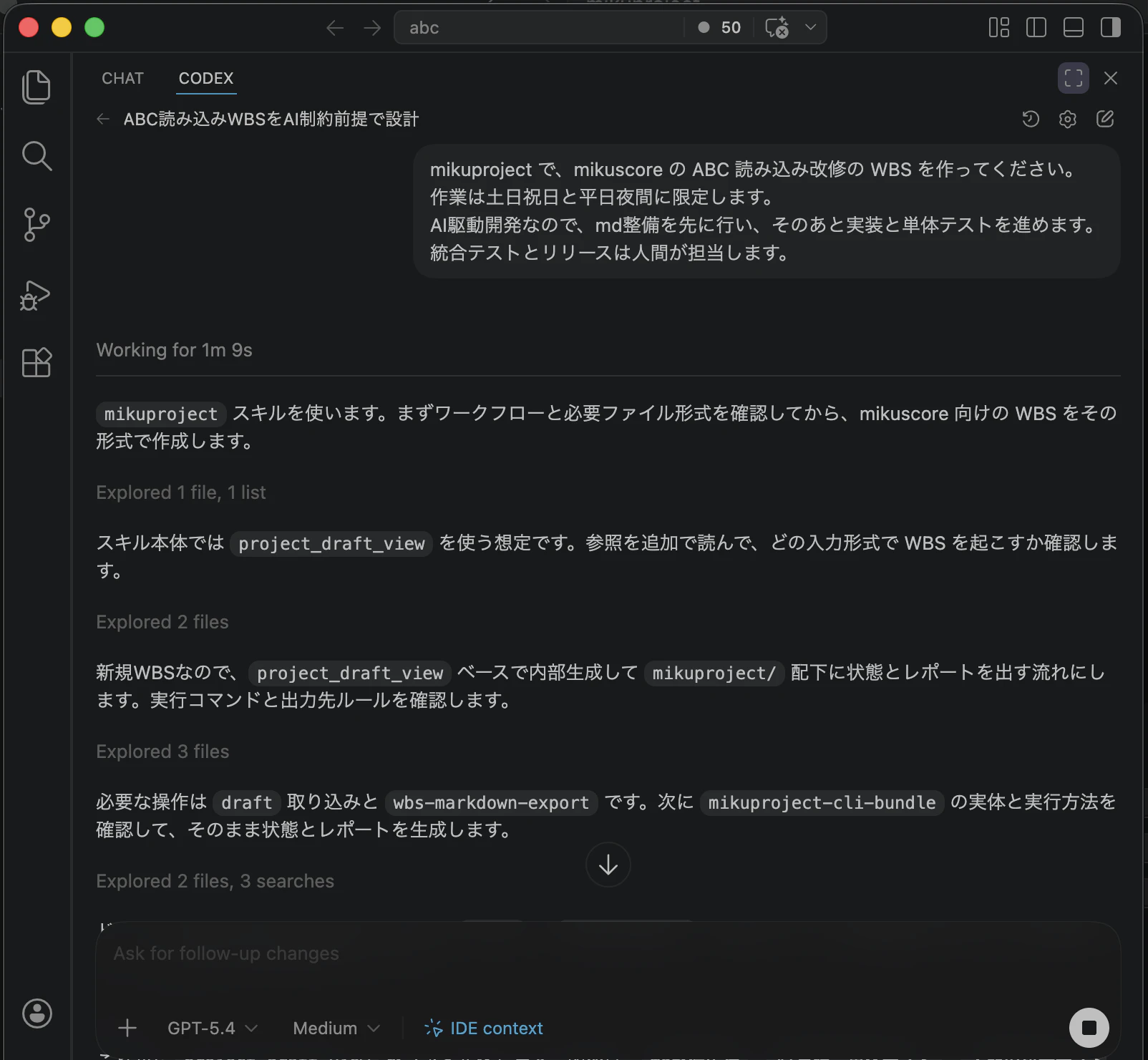Open the Customize Layout icon

(999, 28)
